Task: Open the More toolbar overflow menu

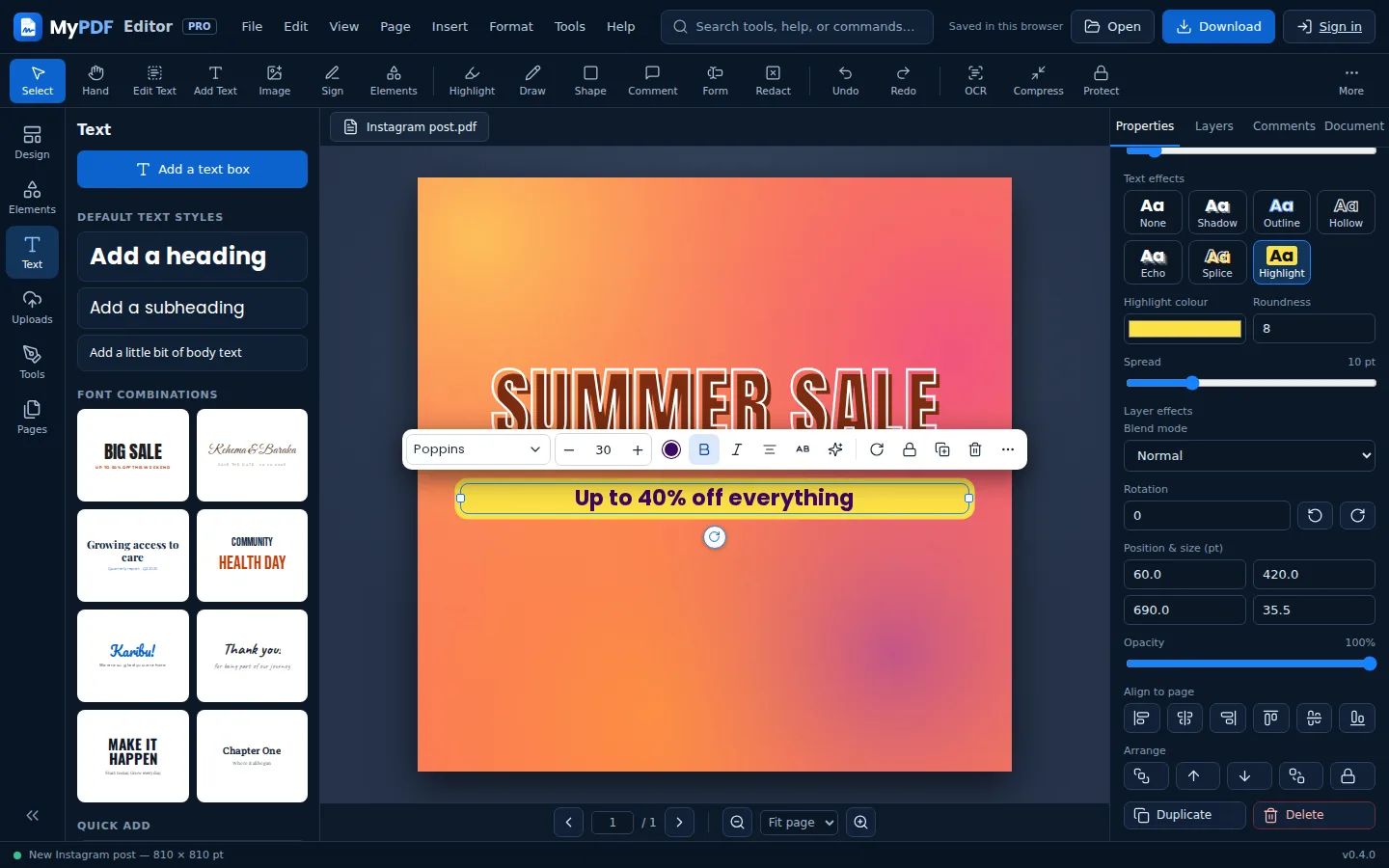Action: (x=1350, y=80)
